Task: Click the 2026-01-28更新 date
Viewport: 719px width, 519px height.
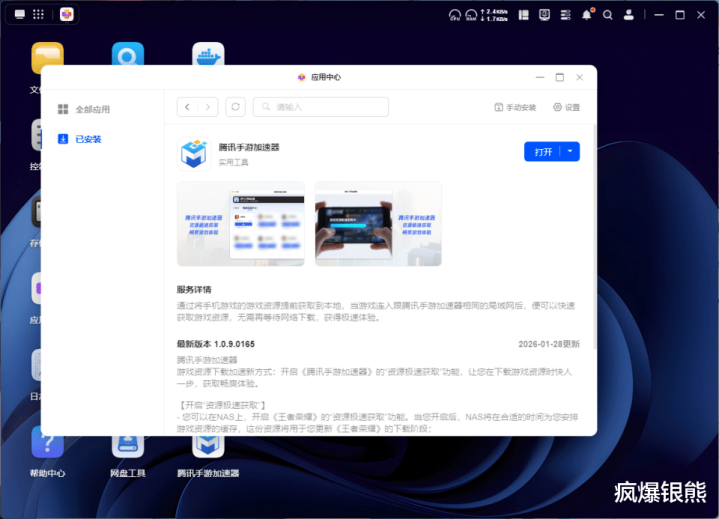Action: (549, 344)
